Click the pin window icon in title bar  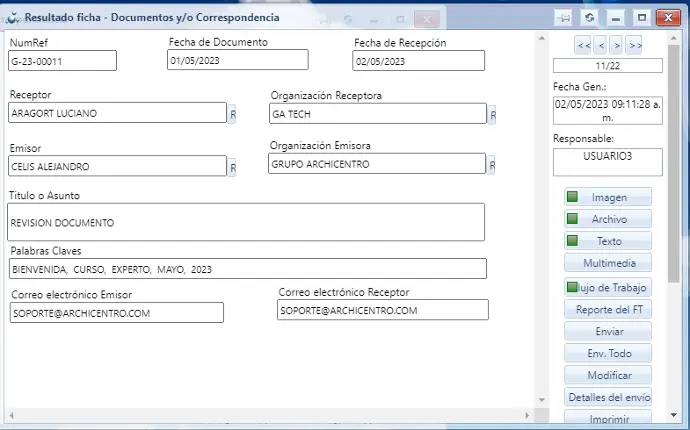tap(563, 18)
